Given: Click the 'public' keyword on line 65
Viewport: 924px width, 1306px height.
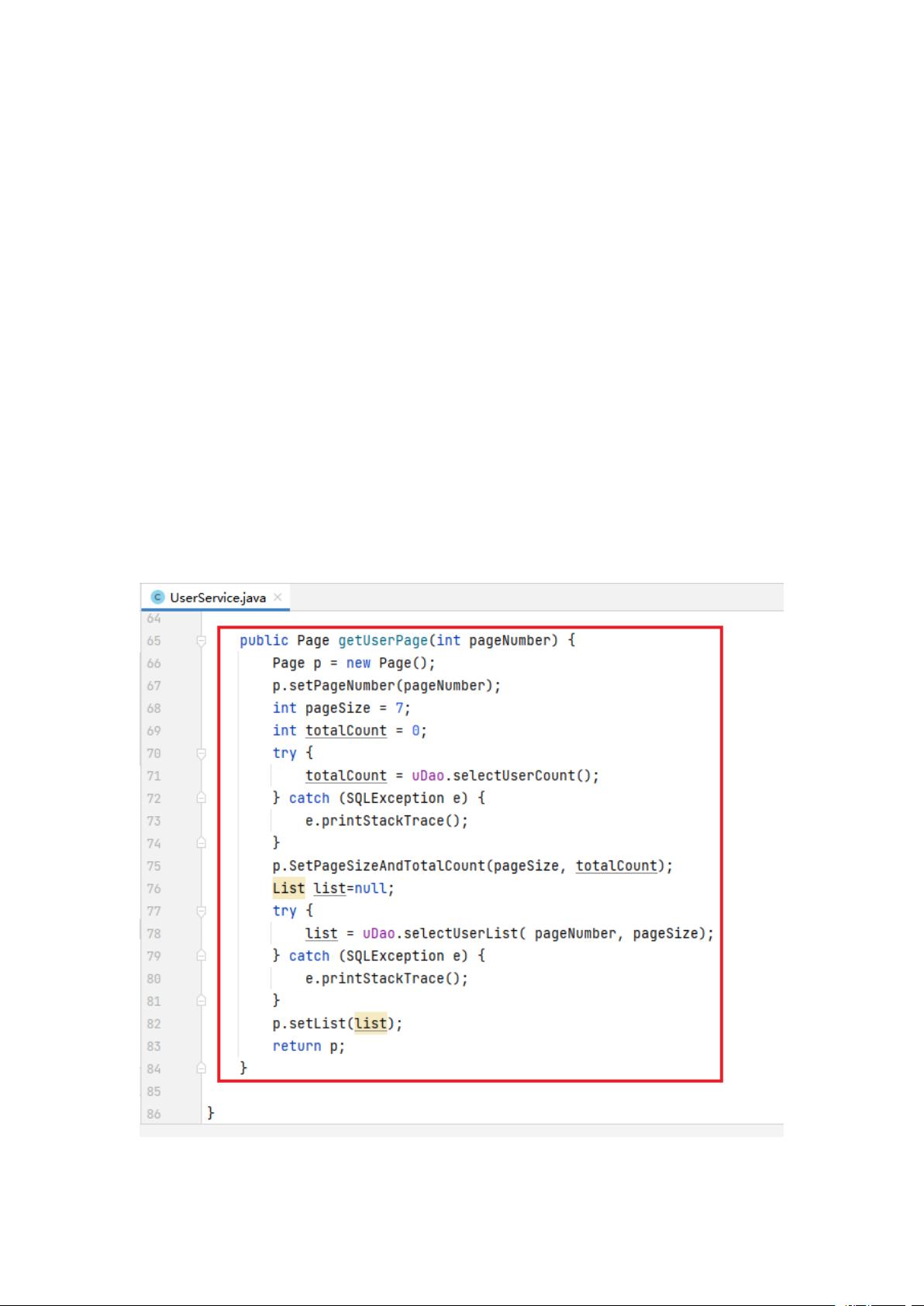Looking at the screenshot, I should pyautogui.click(x=264, y=640).
